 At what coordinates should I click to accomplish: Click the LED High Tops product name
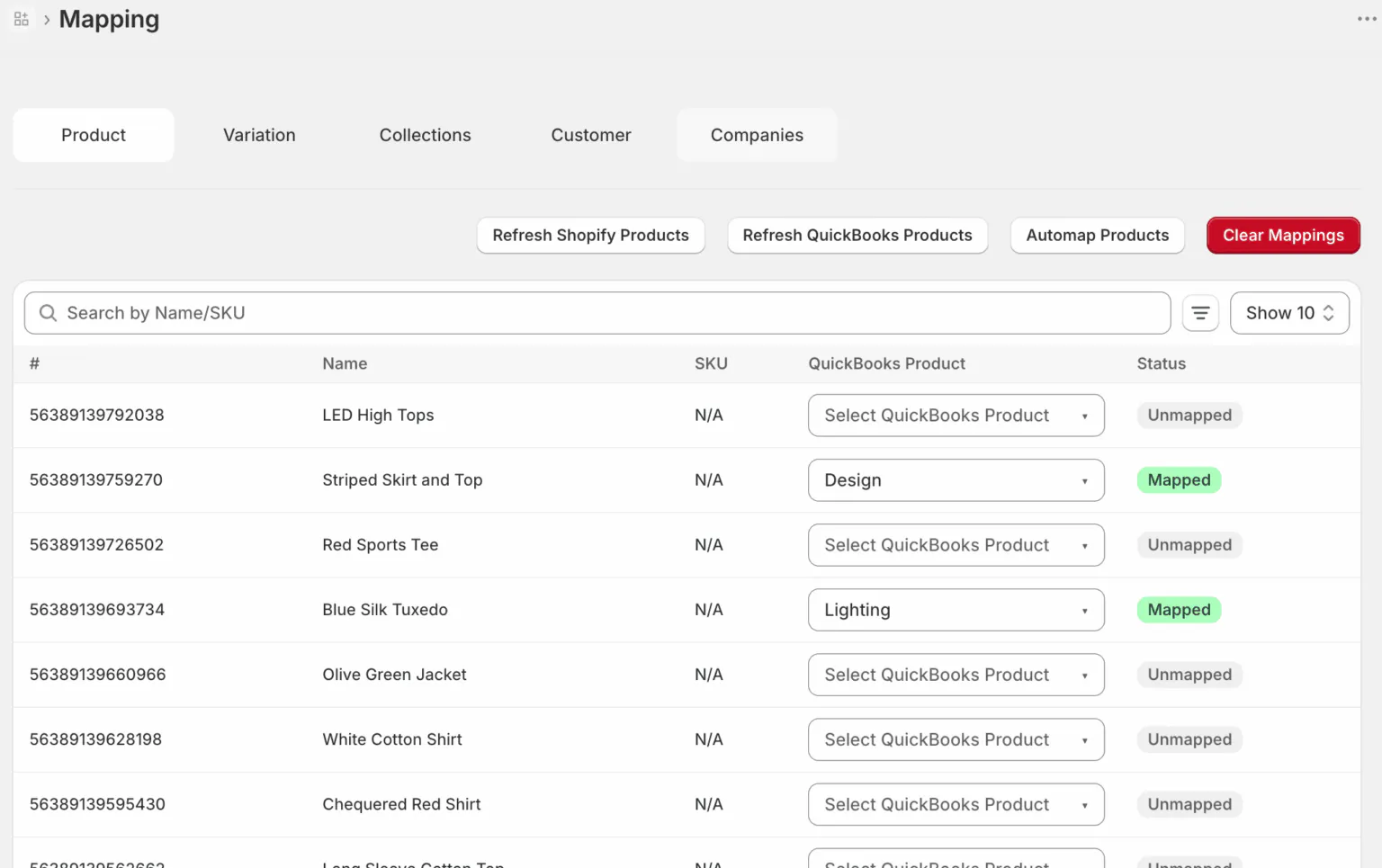tap(378, 416)
